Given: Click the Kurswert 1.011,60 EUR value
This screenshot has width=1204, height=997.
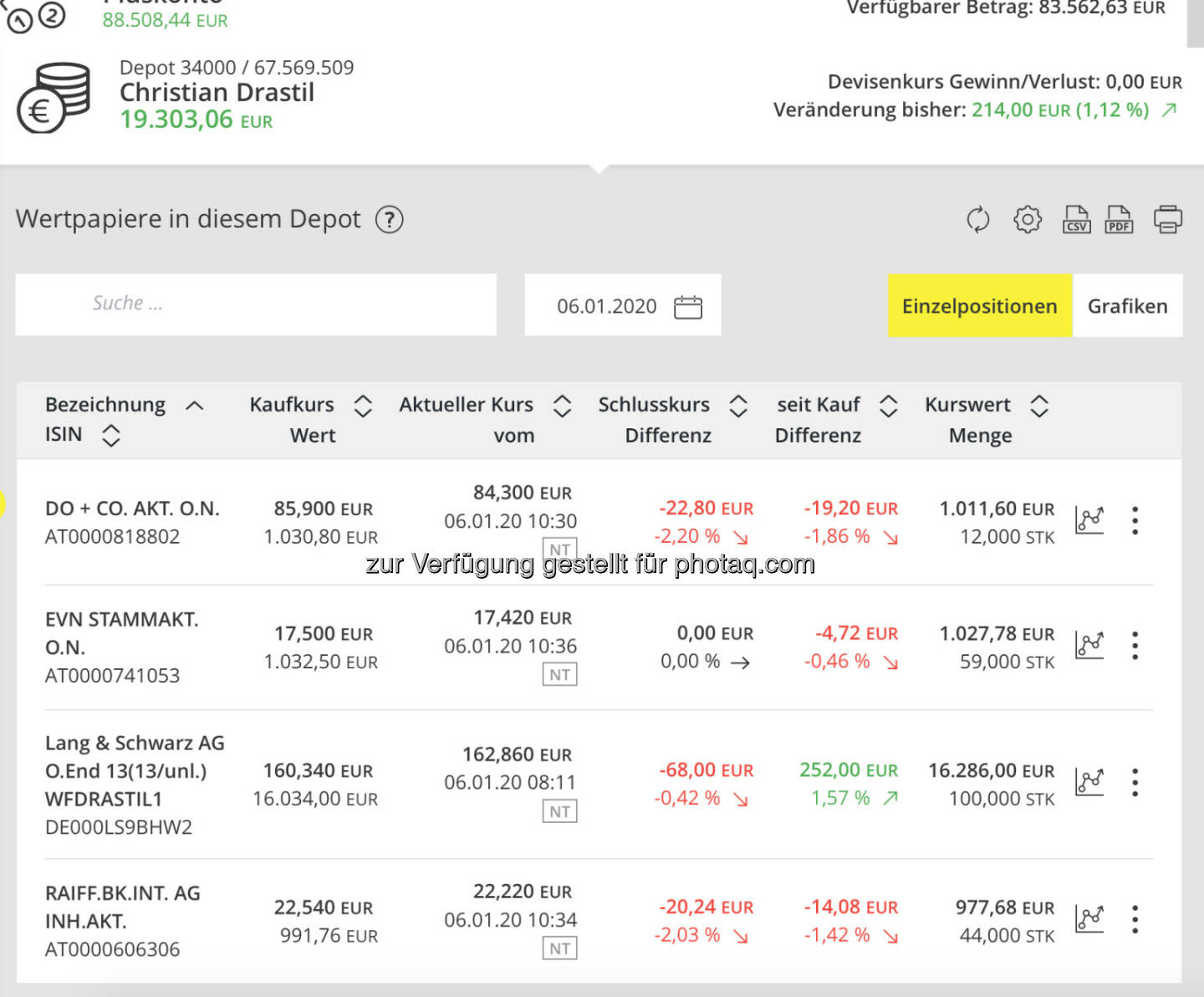Looking at the screenshot, I should pos(997,509).
